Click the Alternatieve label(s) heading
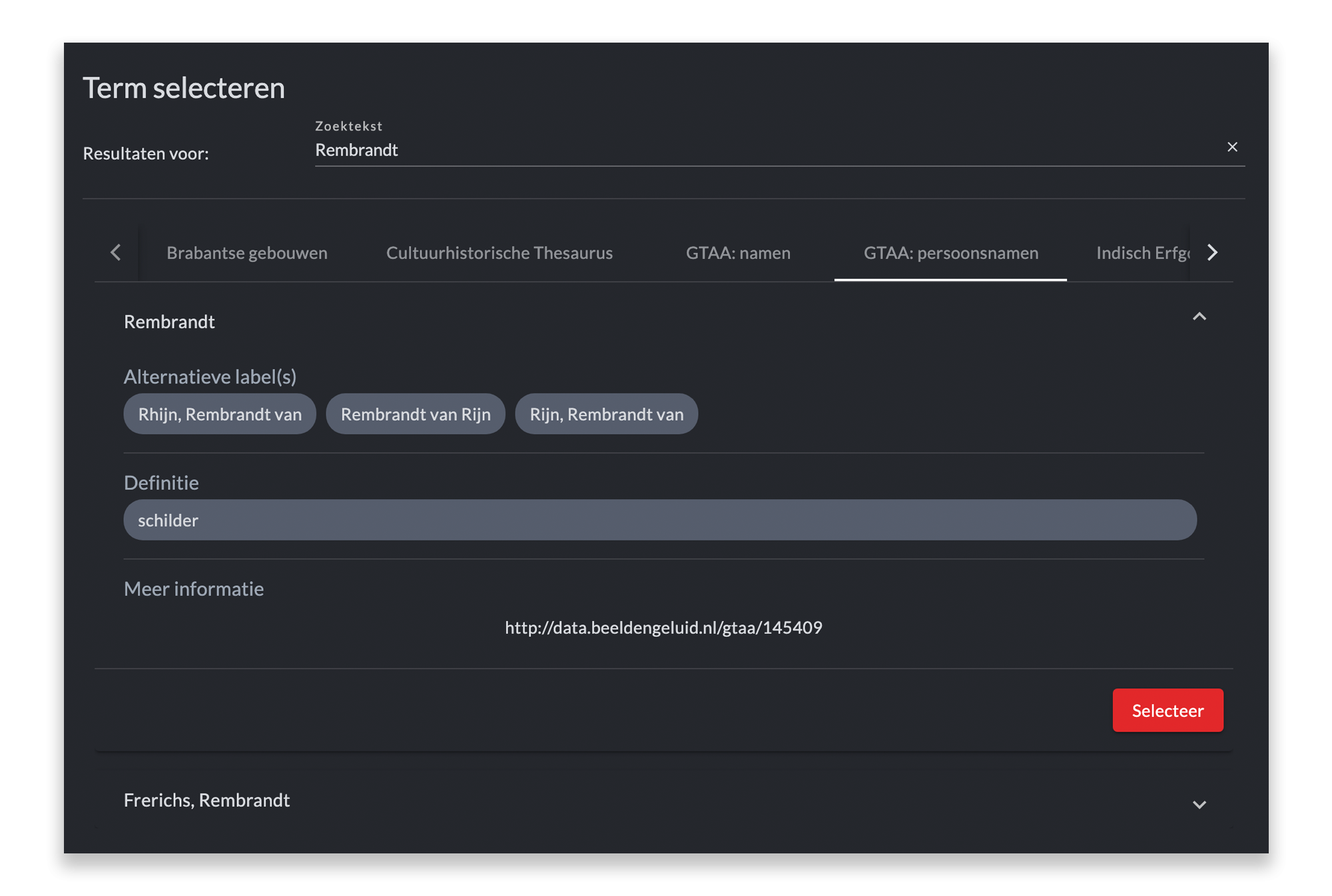Image resolution: width=1332 pixels, height=896 pixels. [x=210, y=377]
